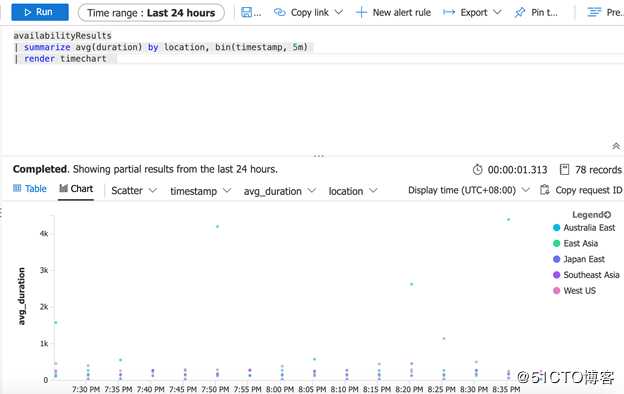Open the Display time (UTC+08:00) dropdown
The image size is (624, 394).
tap(468, 190)
